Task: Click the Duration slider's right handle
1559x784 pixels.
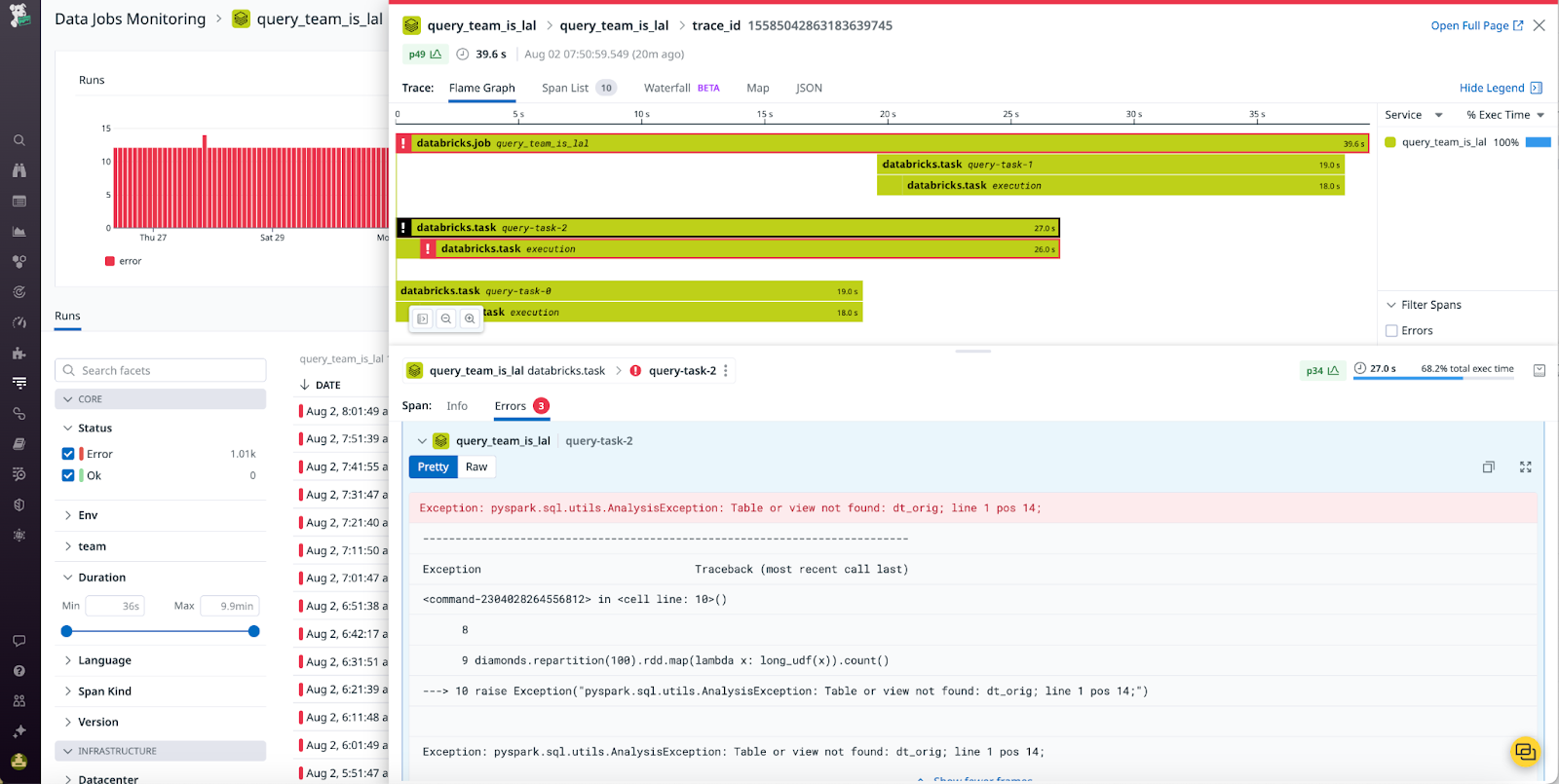Action: (x=254, y=631)
